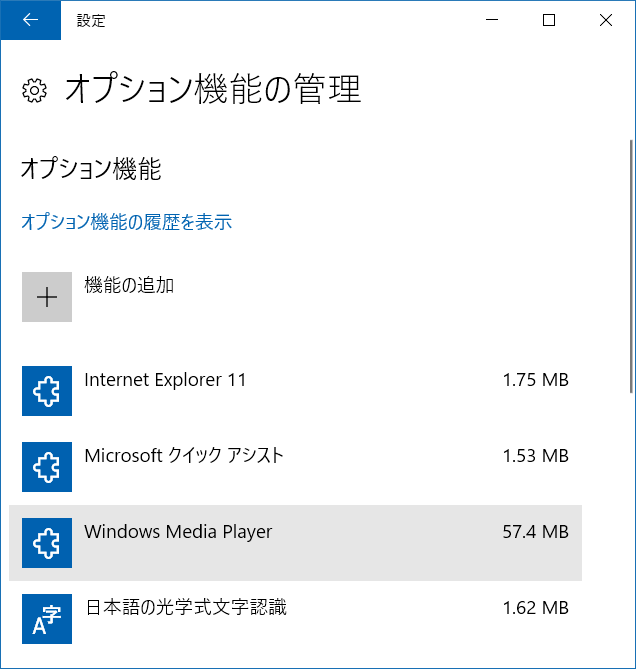
Task: Click the オプション機能の管理 page title
Action: [x=213, y=89]
